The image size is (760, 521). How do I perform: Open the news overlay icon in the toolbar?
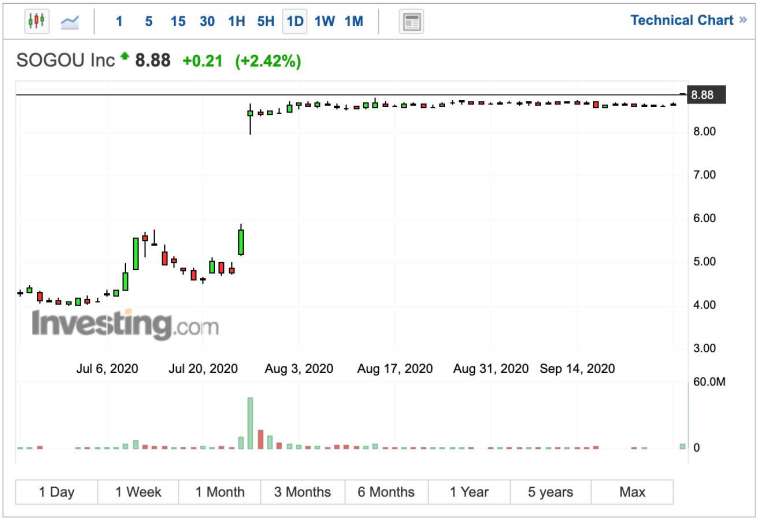point(412,22)
